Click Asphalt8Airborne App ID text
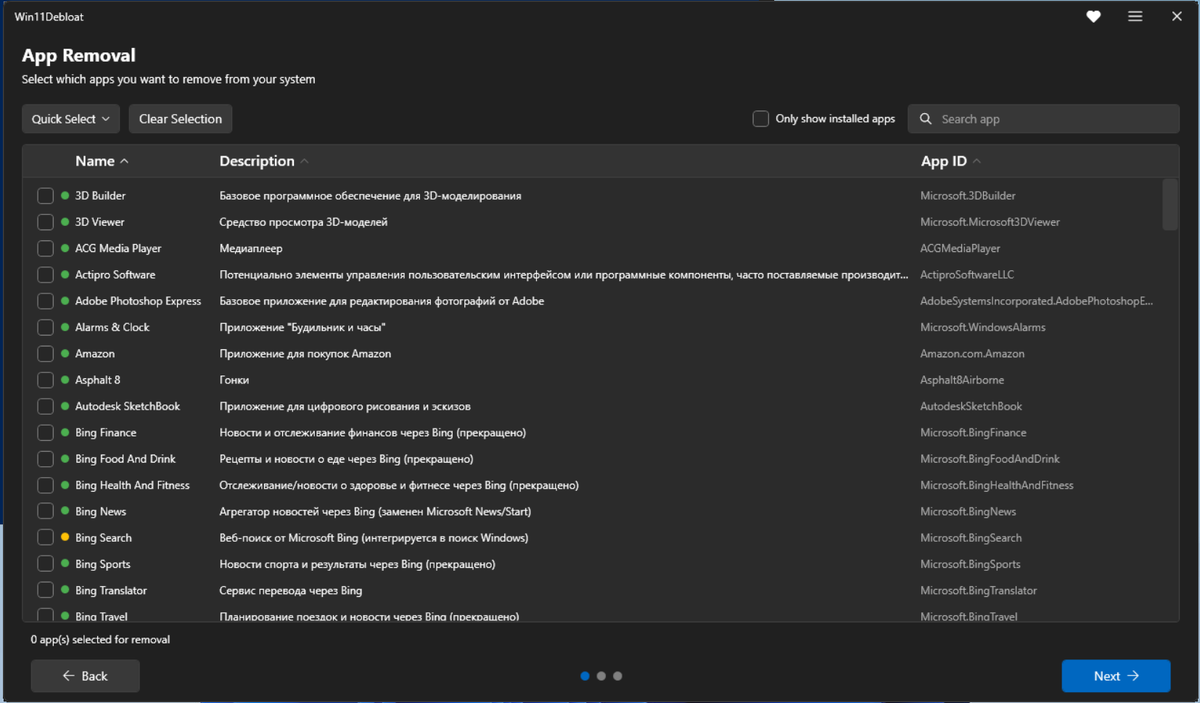 963,380
